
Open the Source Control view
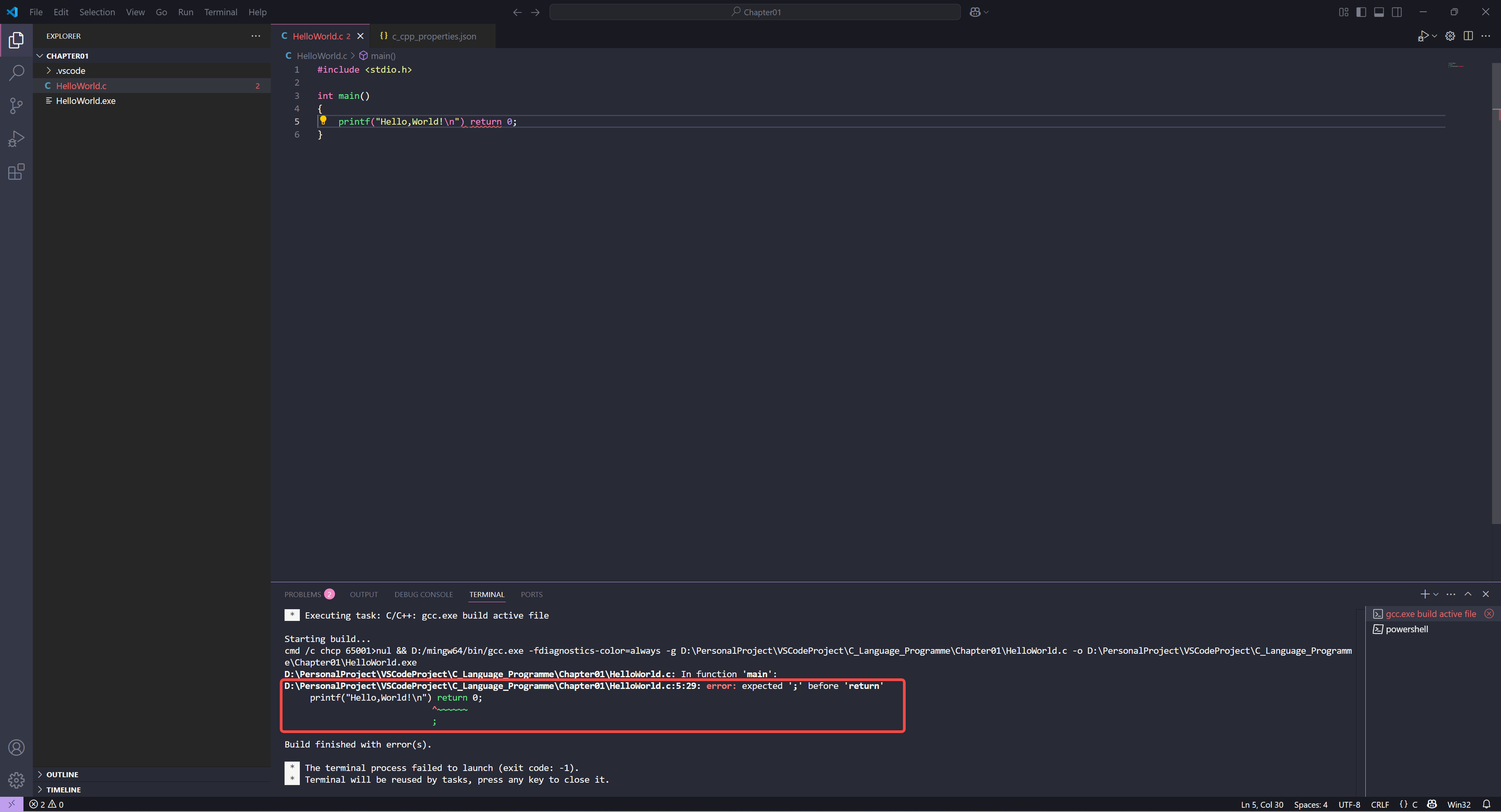16,106
